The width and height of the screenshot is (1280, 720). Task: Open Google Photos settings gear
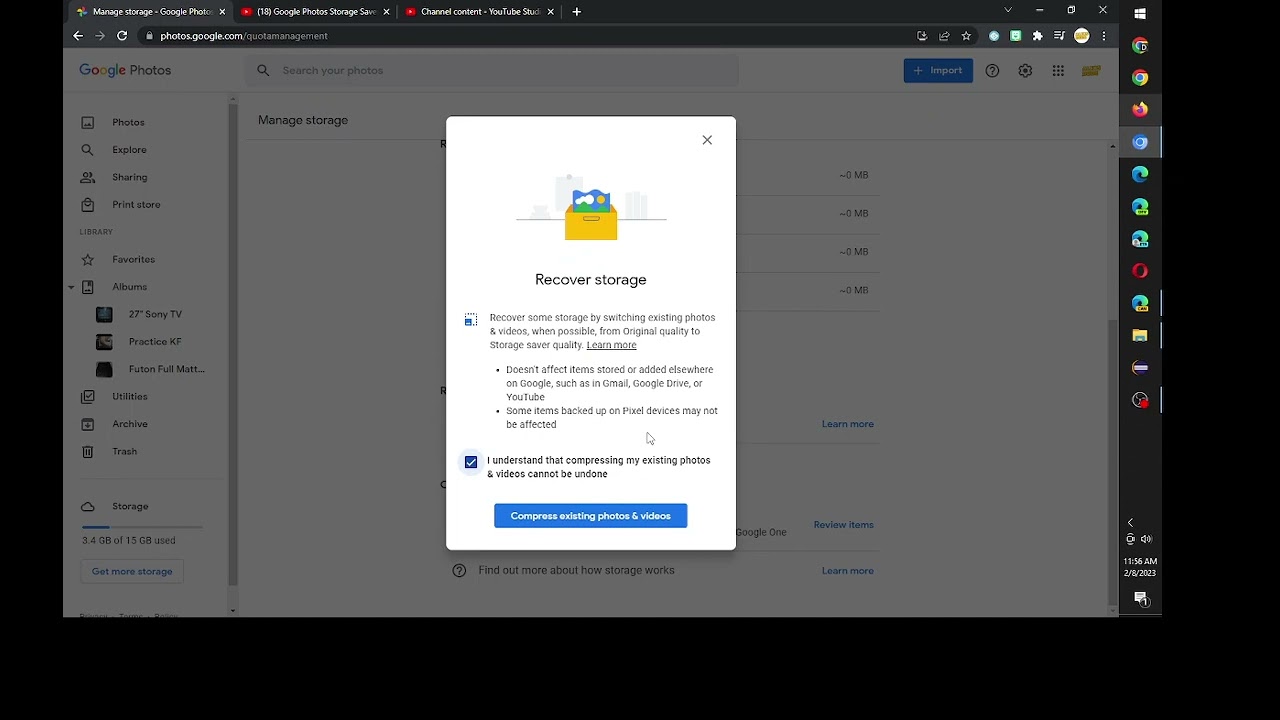point(1025,71)
